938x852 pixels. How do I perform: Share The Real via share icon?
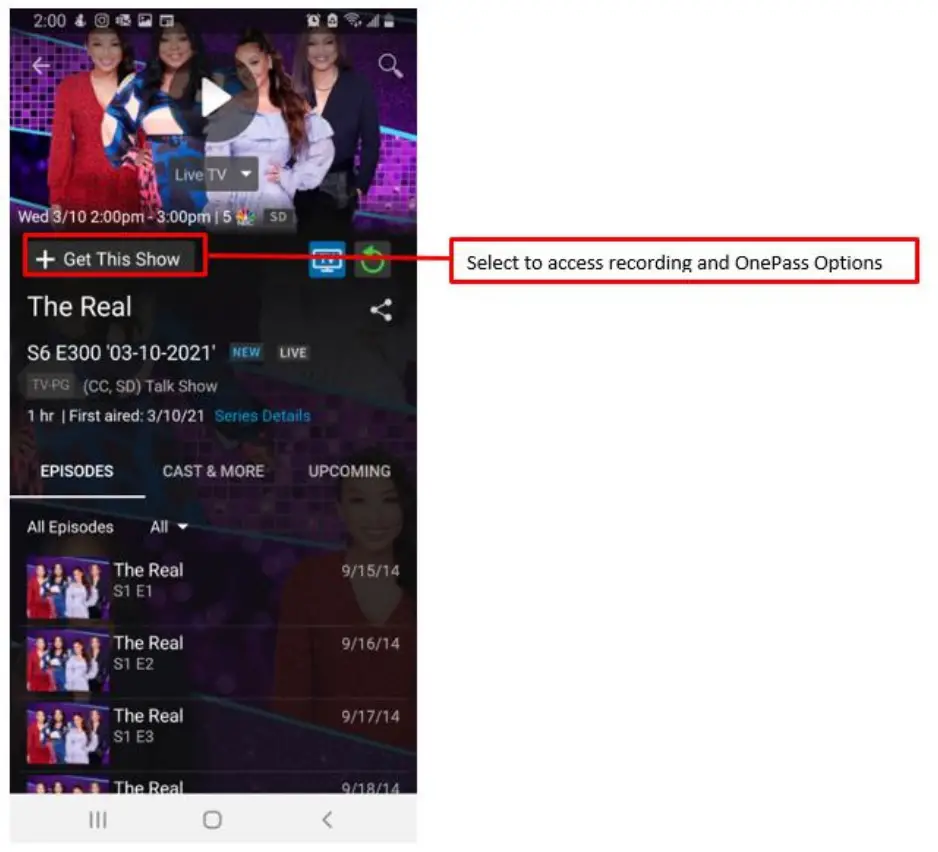tap(381, 310)
